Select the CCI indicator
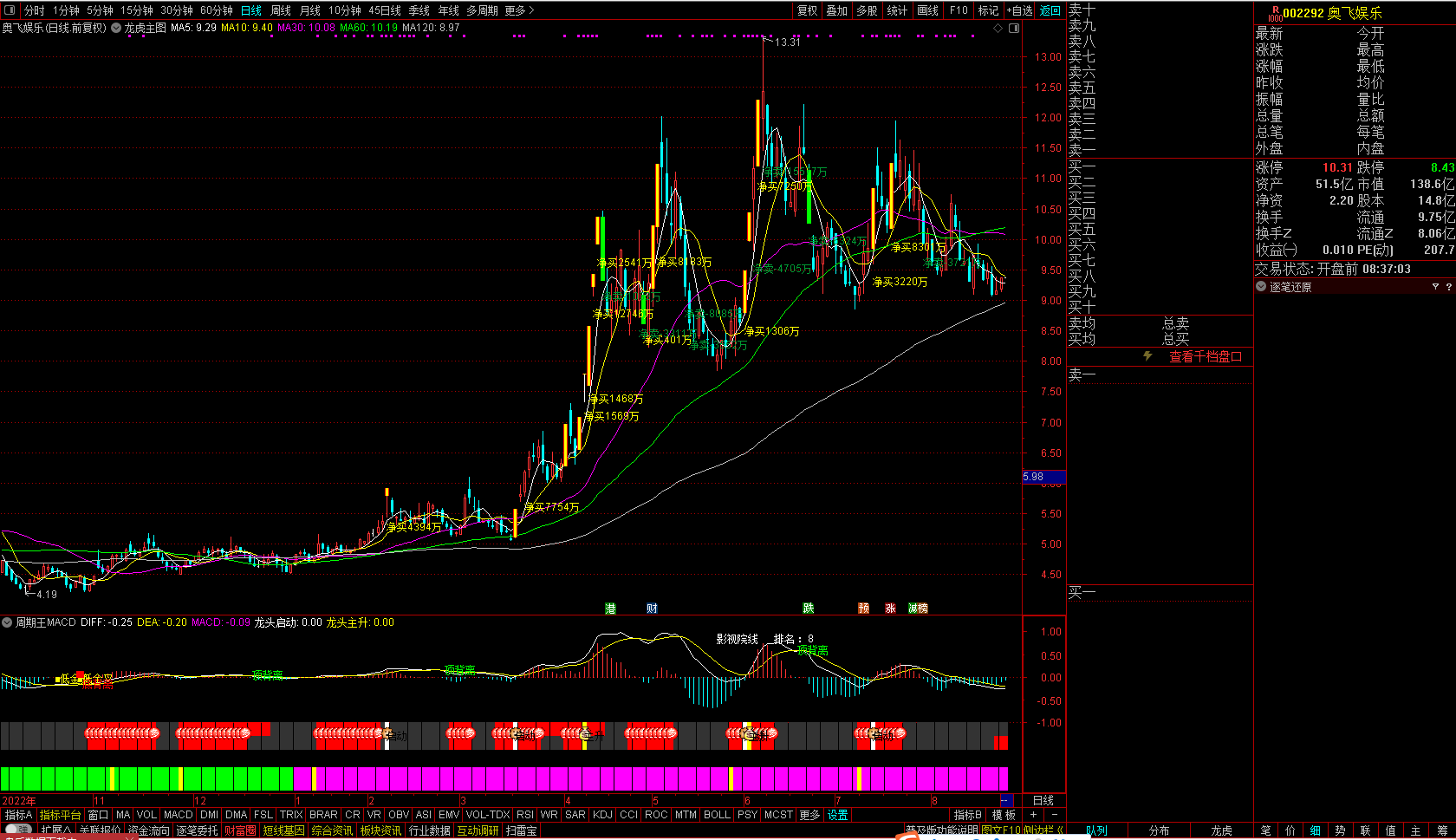Viewport: 1456px width, 840px height. pos(629,815)
